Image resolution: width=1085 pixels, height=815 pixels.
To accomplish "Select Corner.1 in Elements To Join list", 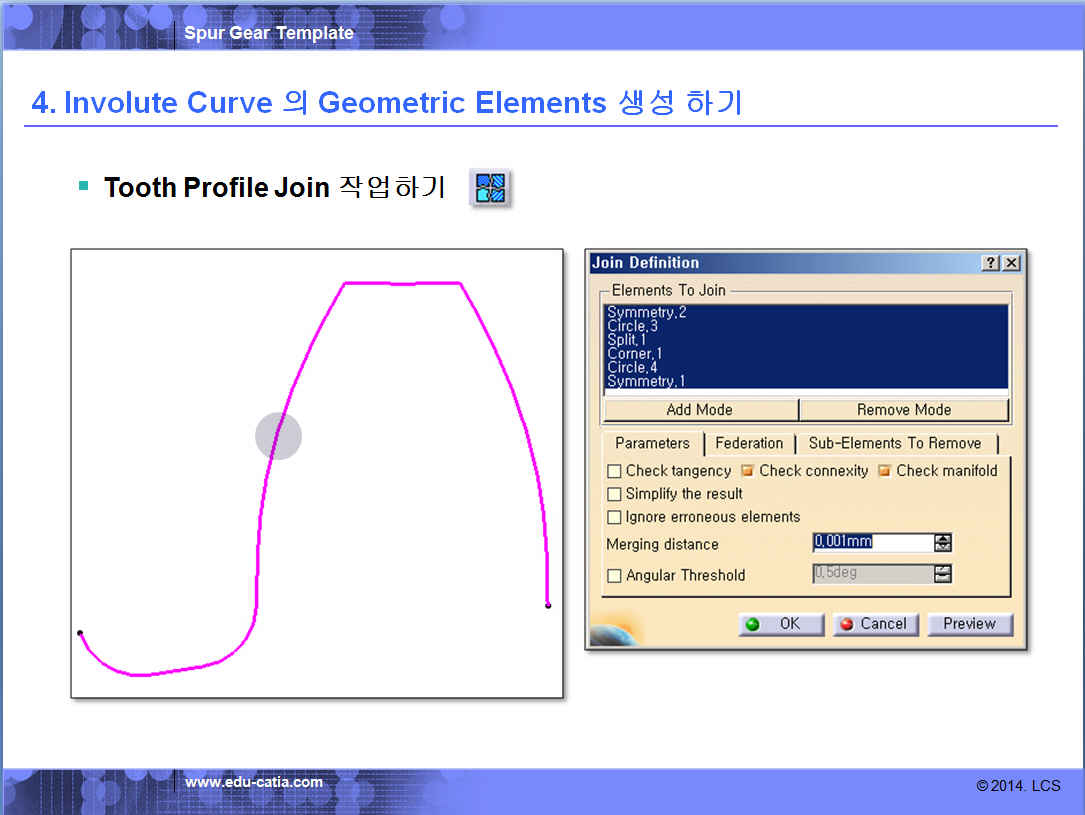I will coord(635,354).
